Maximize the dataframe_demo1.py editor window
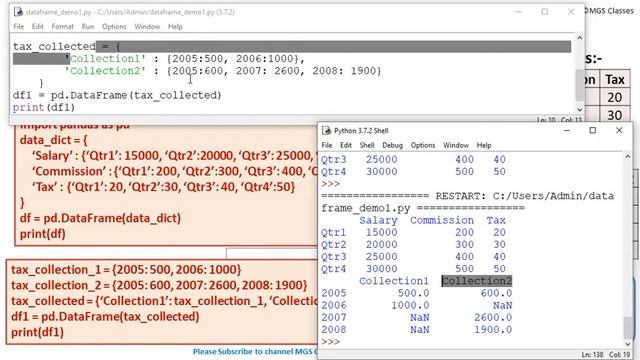 click(544, 12)
